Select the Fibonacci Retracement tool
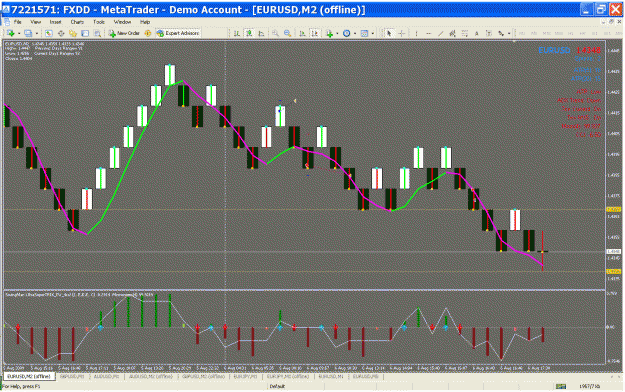Screen dimensions: 625x392 click(x=465, y=33)
